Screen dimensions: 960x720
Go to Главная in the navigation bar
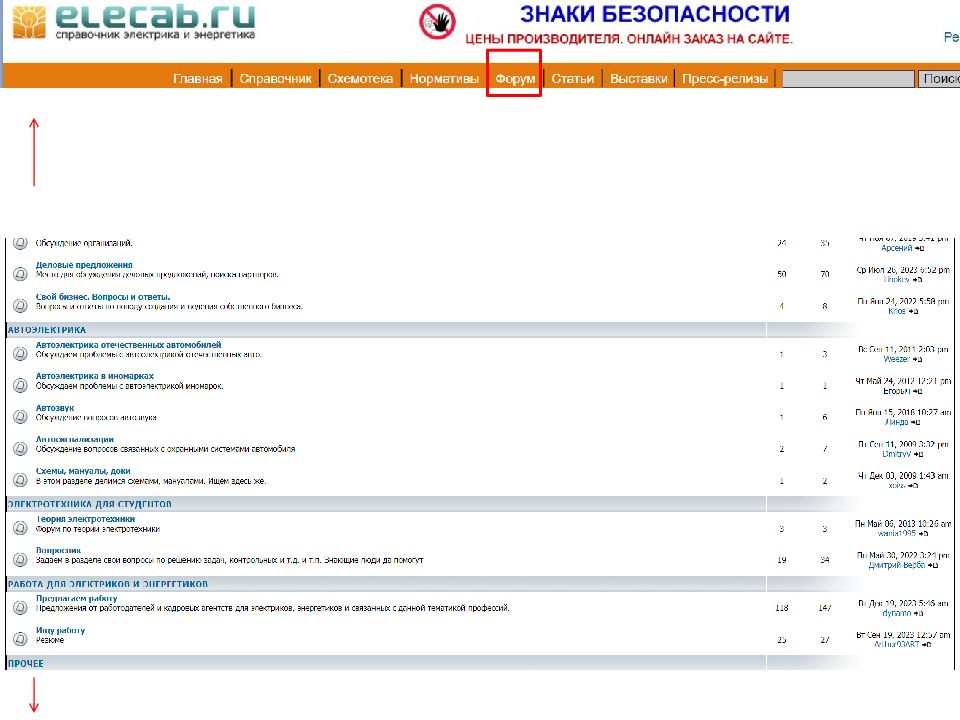click(197, 79)
